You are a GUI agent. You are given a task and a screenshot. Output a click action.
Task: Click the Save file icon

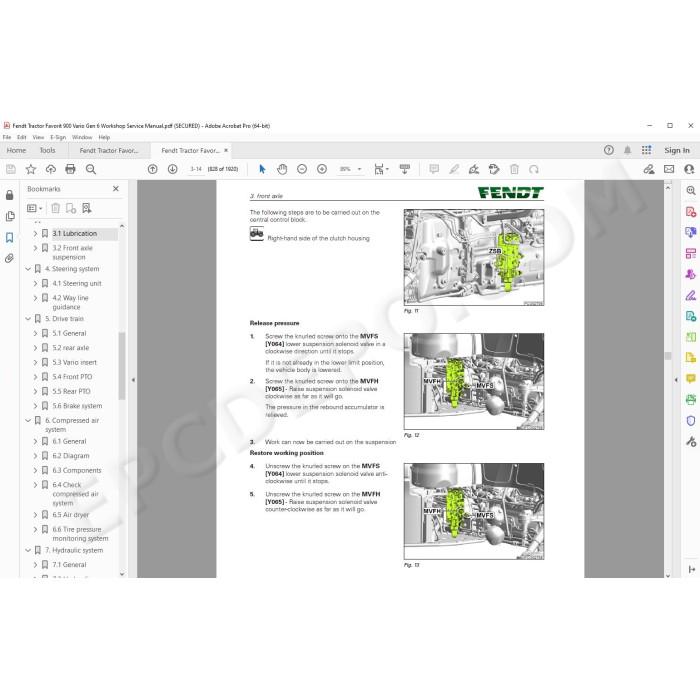[x=11, y=169]
